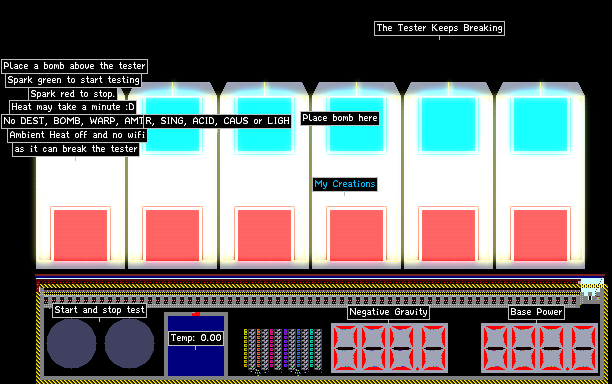612x384 pixels.
Task: Click last digit of Negative Gravity display
Action: pyautogui.click(x=433, y=348)
